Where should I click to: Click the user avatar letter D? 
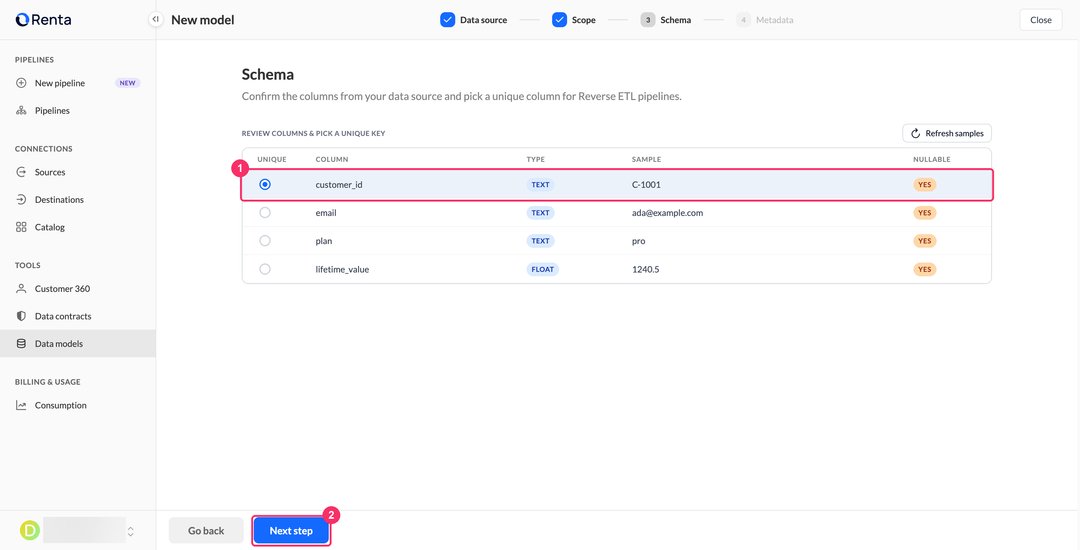[x=30, y=530]
